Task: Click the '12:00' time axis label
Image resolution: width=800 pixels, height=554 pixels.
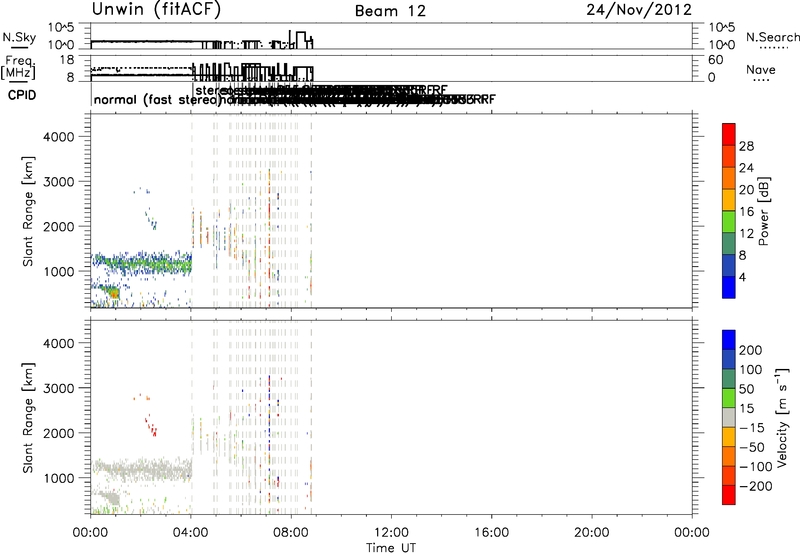Action: point(391,532)
